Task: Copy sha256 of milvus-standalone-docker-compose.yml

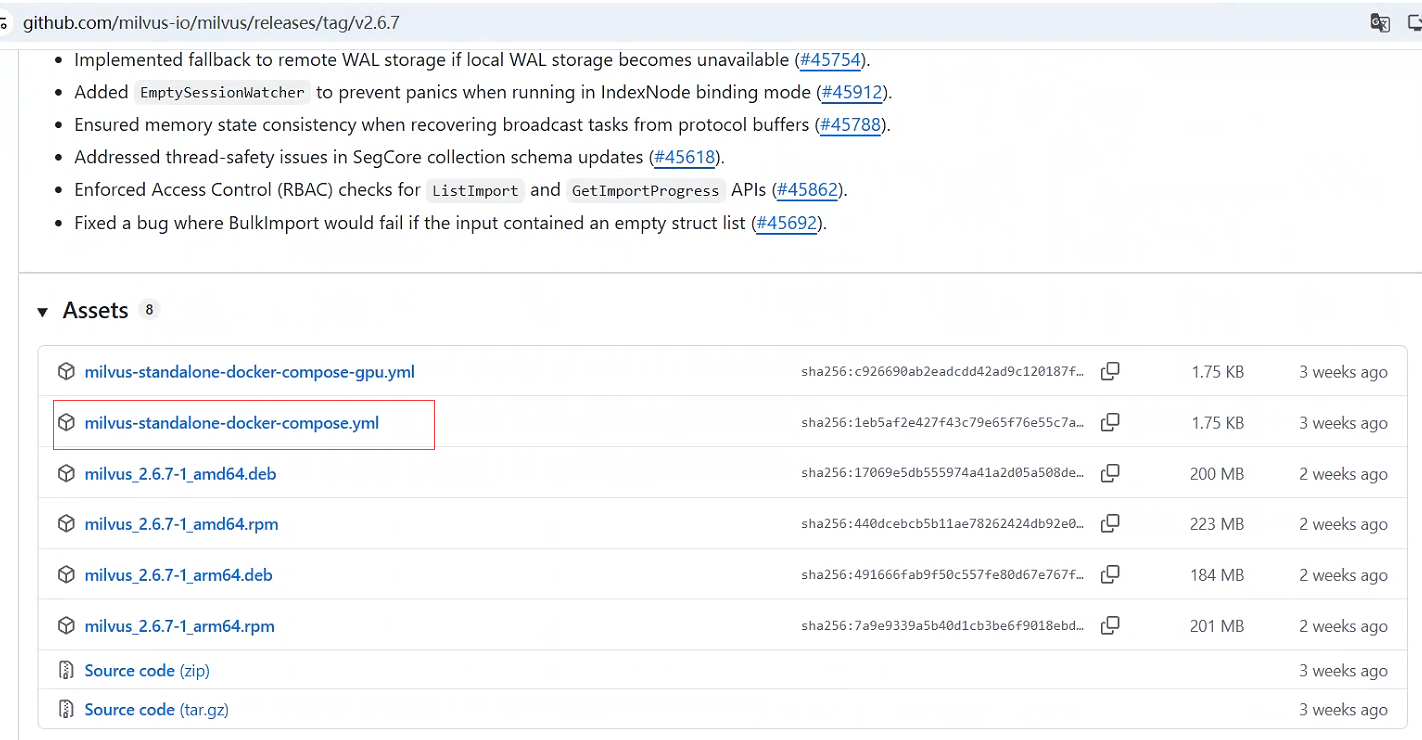Action: [x=1110, y=423]
